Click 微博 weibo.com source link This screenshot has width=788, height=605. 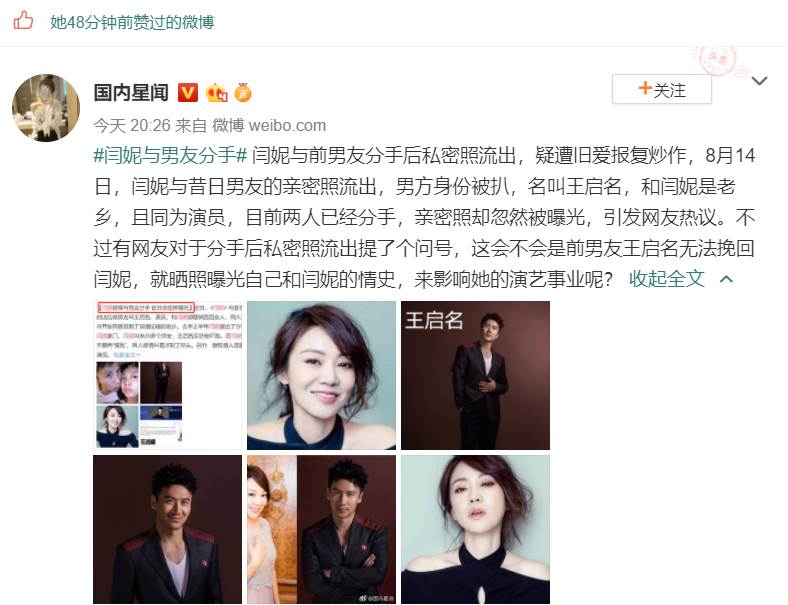[269, 125]
